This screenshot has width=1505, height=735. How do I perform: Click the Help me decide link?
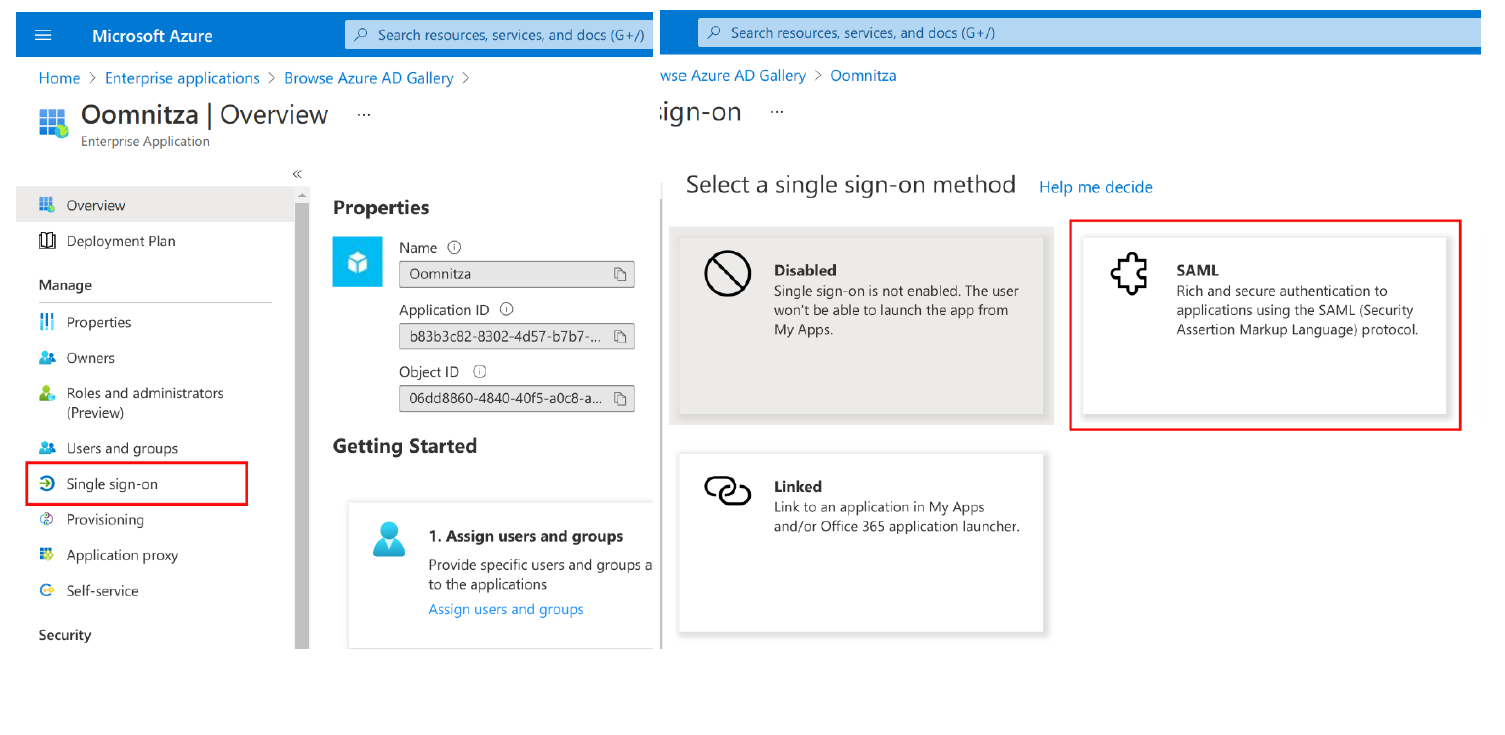(1095, 187)
